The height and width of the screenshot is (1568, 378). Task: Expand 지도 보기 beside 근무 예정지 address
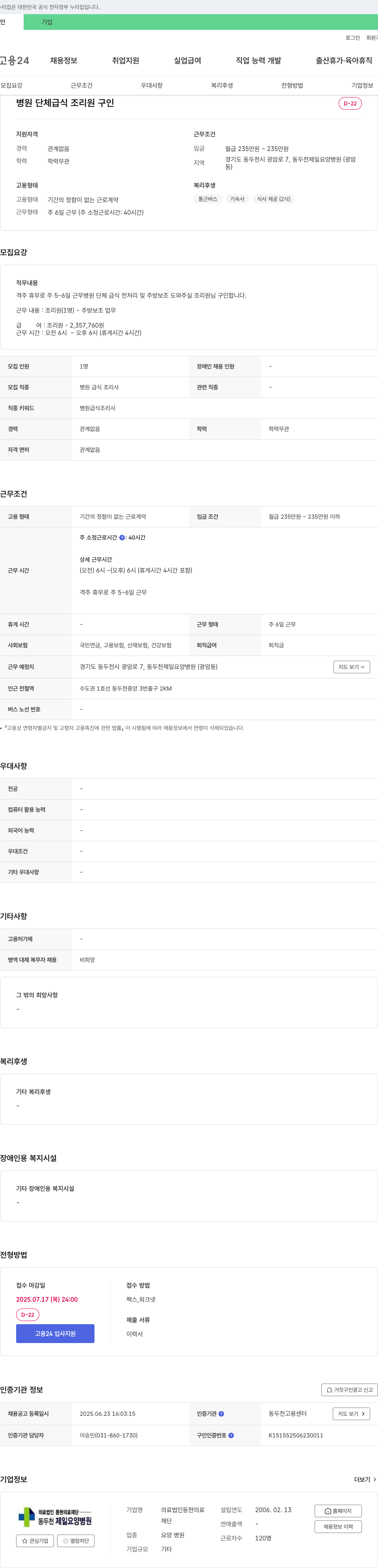point(351,667)
